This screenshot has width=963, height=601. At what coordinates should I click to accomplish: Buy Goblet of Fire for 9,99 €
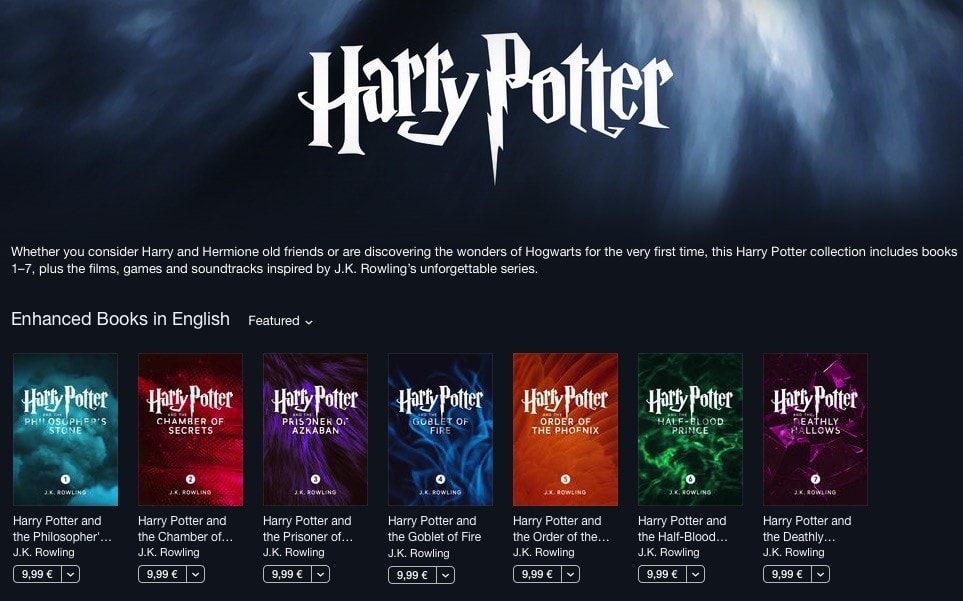point(412,575)
